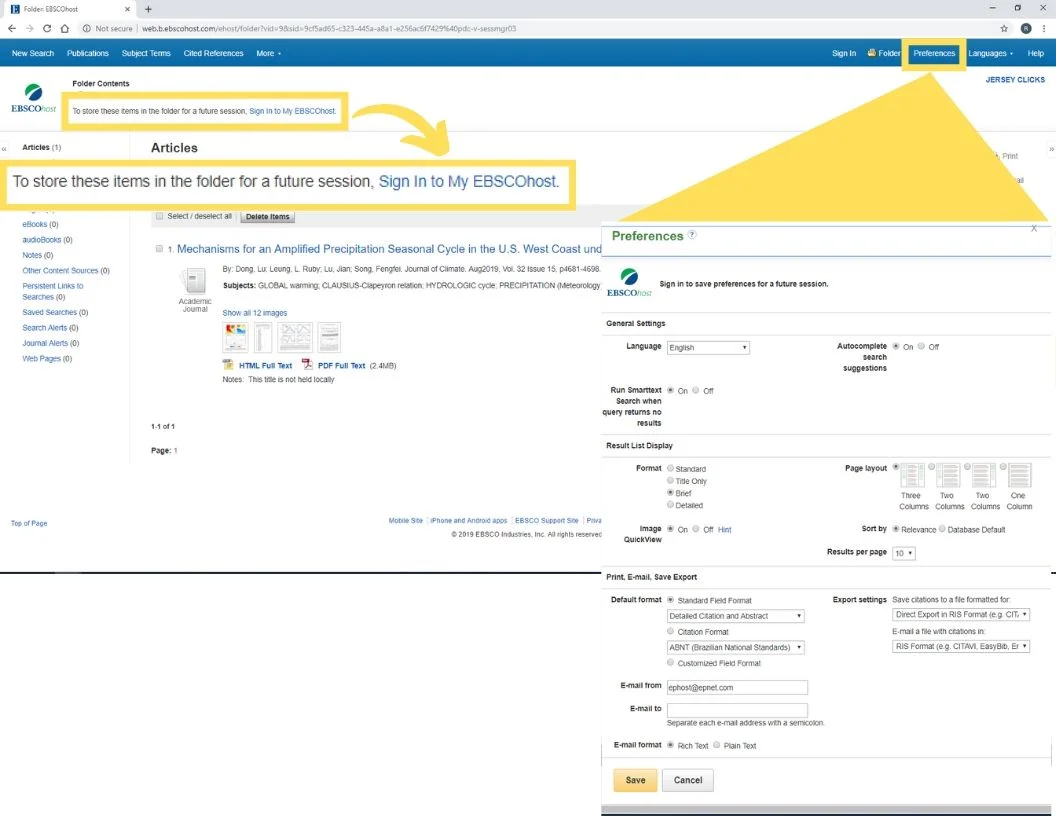
Task: Turn Autocomplete search suggestions Off
Action: click(921, 346)
